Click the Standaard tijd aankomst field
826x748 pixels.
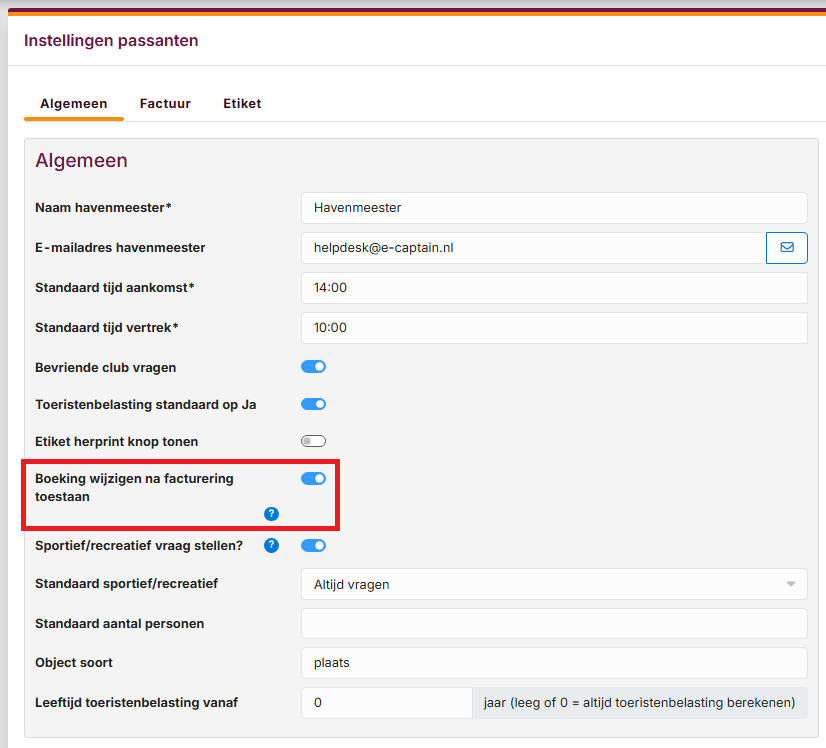click(553, 288)
